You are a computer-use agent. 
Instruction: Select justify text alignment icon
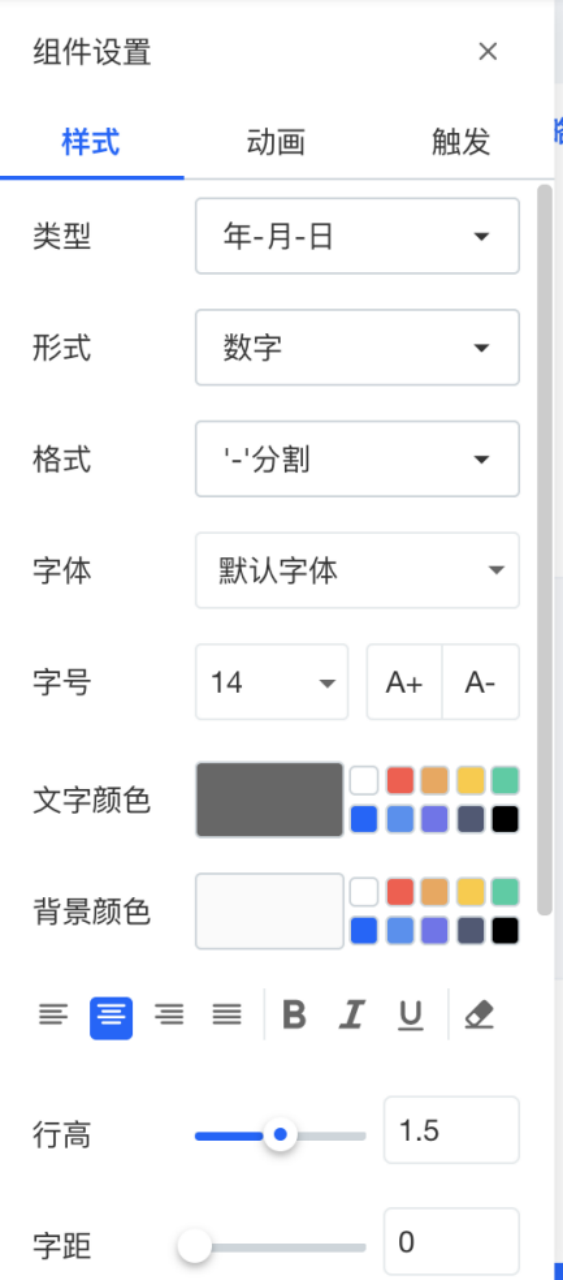tap(227, 1016)
